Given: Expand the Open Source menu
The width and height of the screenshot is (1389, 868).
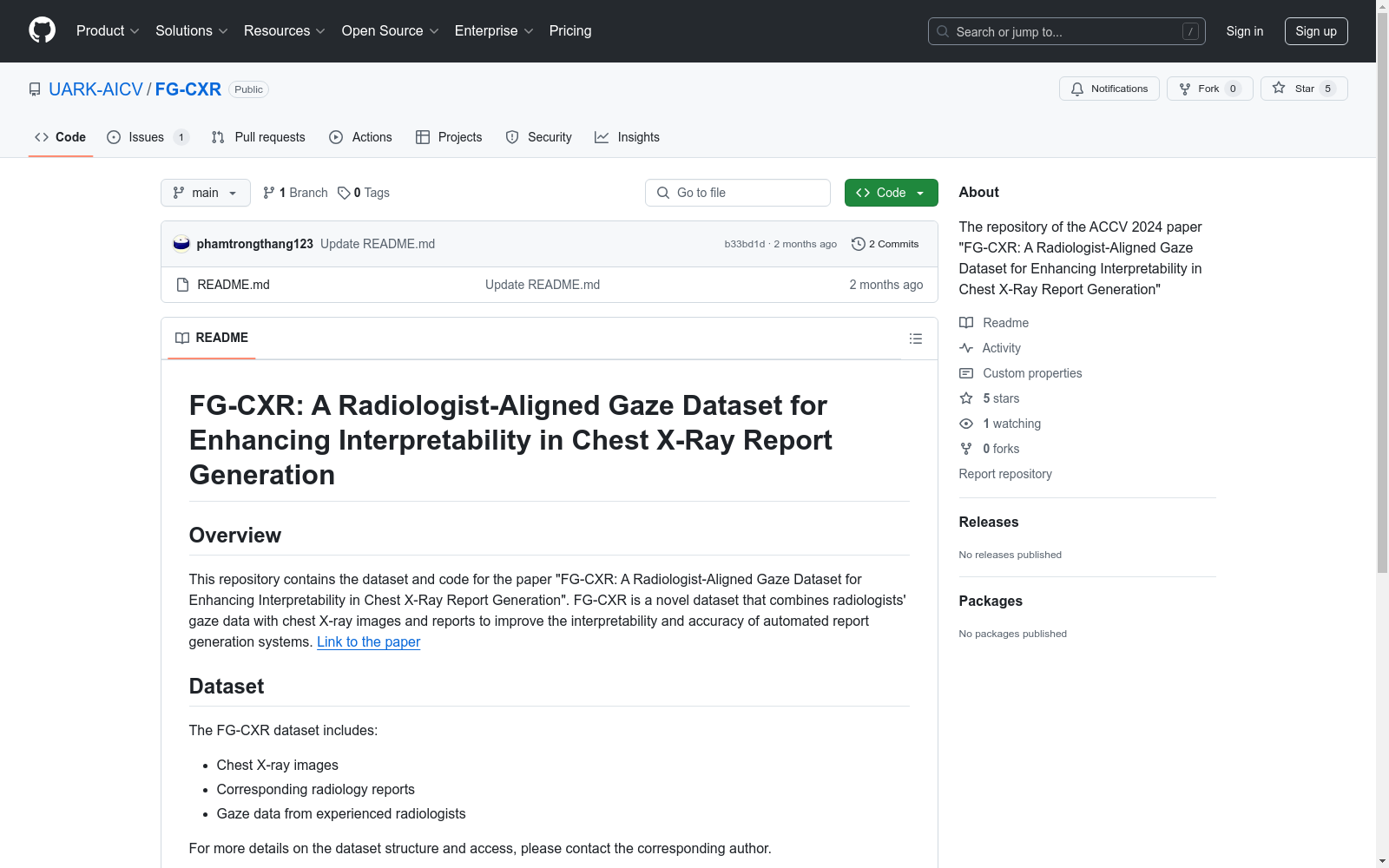Looking at the screenshot, I should tap(390, 30).
